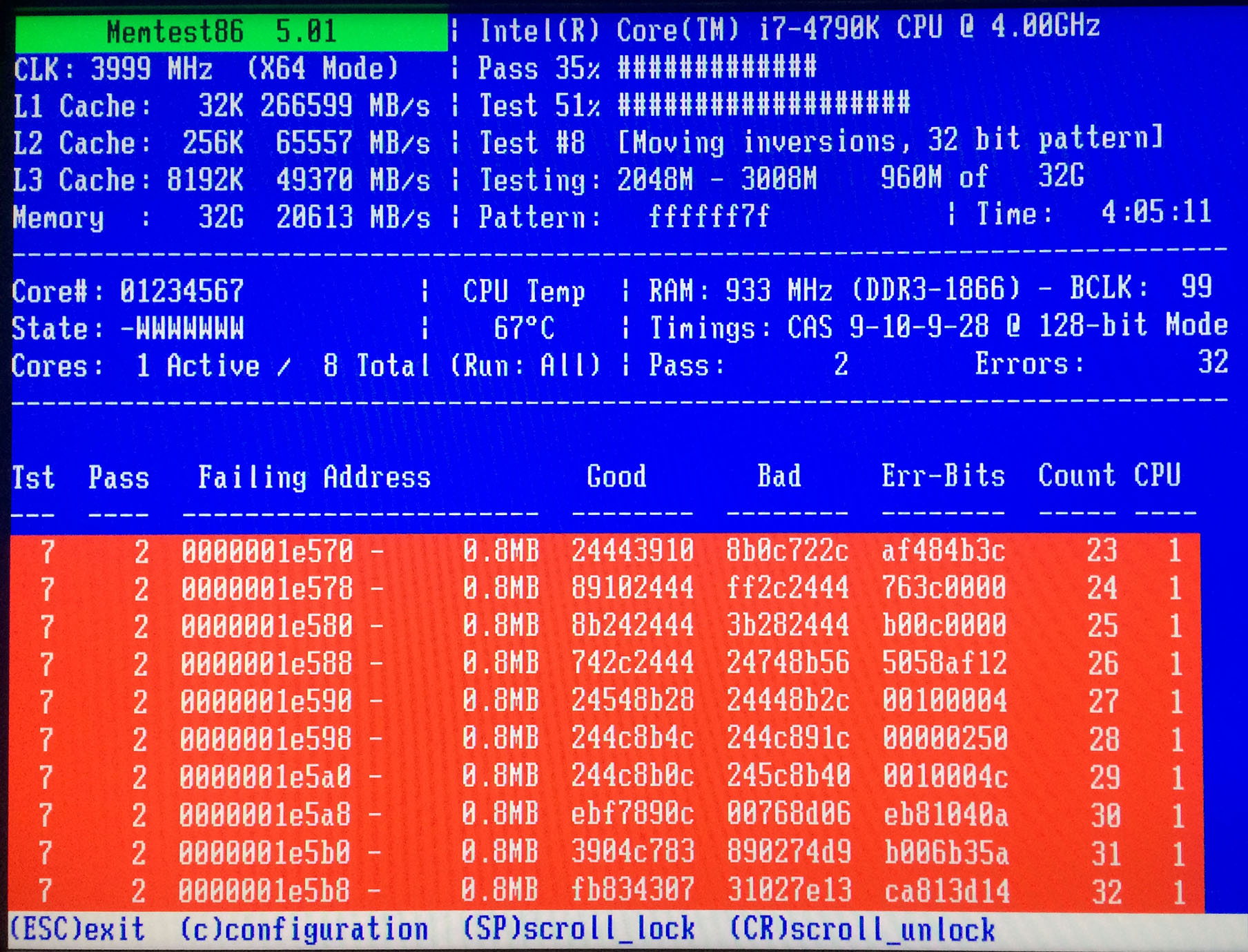This screenshot has height=952, width=1248.
Task: Select the Timings CAS 9-10-9-28 text
Action: (x=939, y=326)
